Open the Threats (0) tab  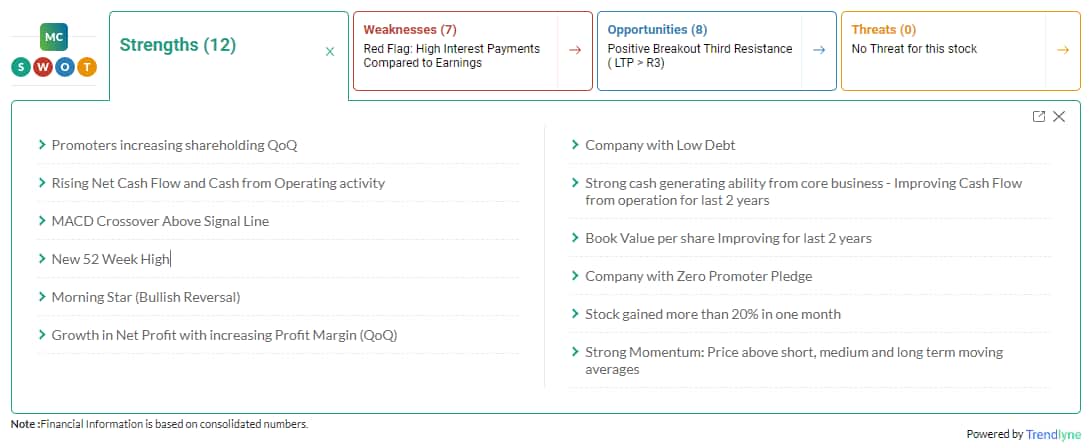pyautogui.click(x=883, y=30)
